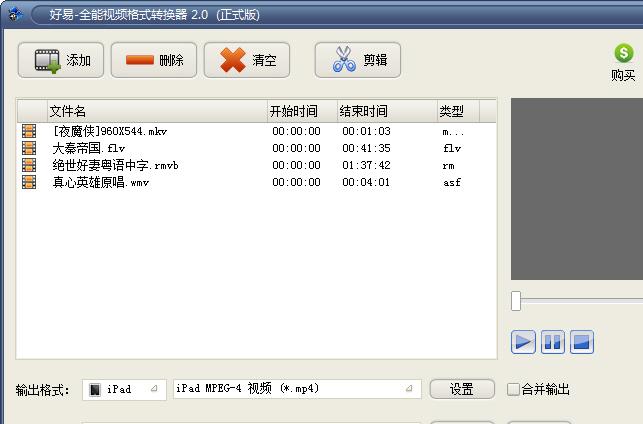643x424 pixels.
Task: Click the film icon beside 真心英雄原唱.wmv
Action: coord(30,182)
